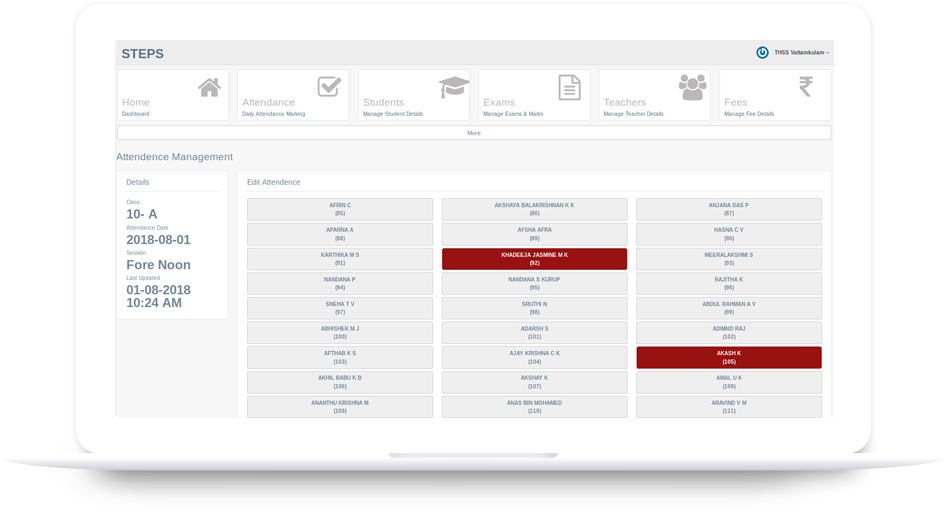
Task: Open Manage Student Details
Action: 393,114
